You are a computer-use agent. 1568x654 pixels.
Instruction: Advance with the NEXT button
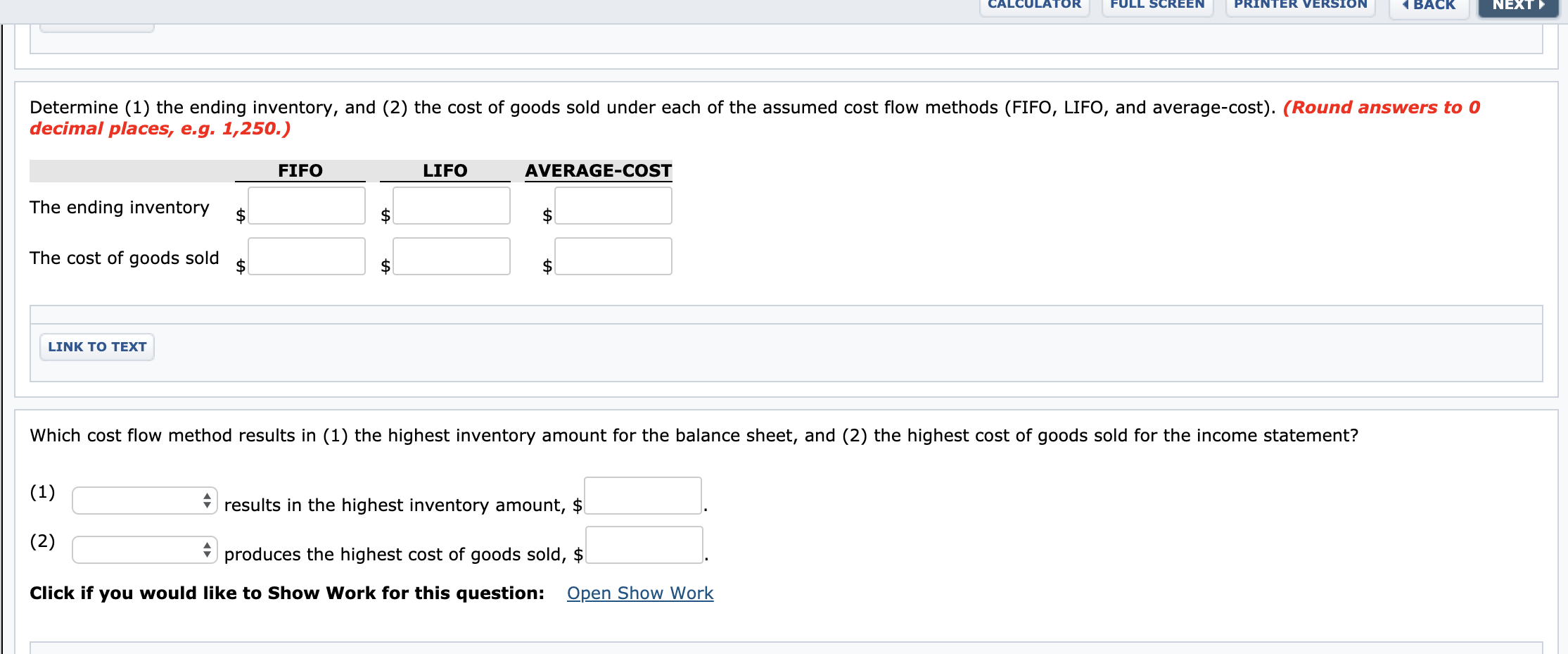1517,5
